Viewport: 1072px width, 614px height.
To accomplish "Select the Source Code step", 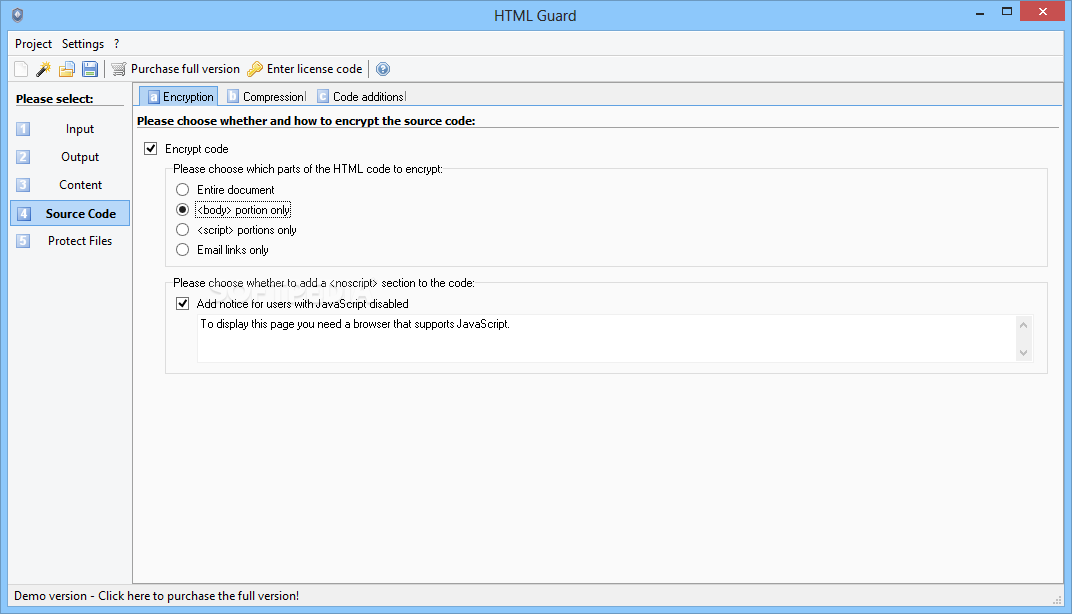I will [70, 213].
